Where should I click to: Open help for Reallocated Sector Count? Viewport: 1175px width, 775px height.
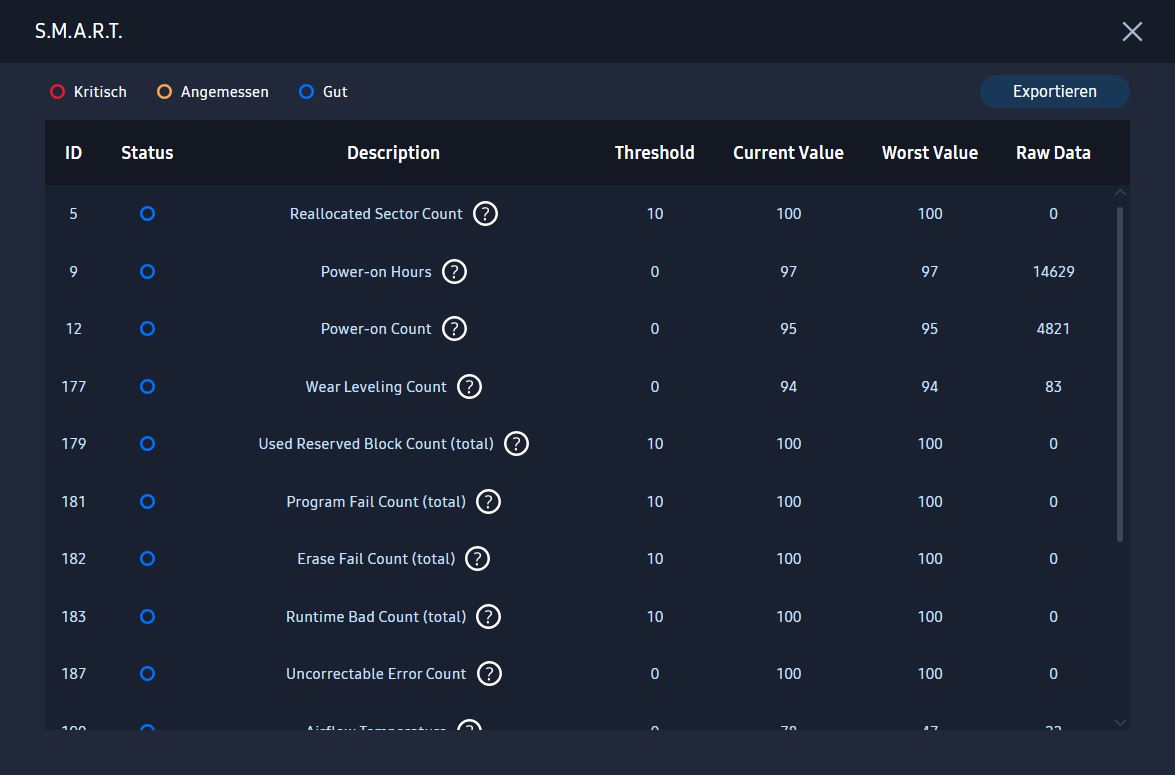(486, 214)
